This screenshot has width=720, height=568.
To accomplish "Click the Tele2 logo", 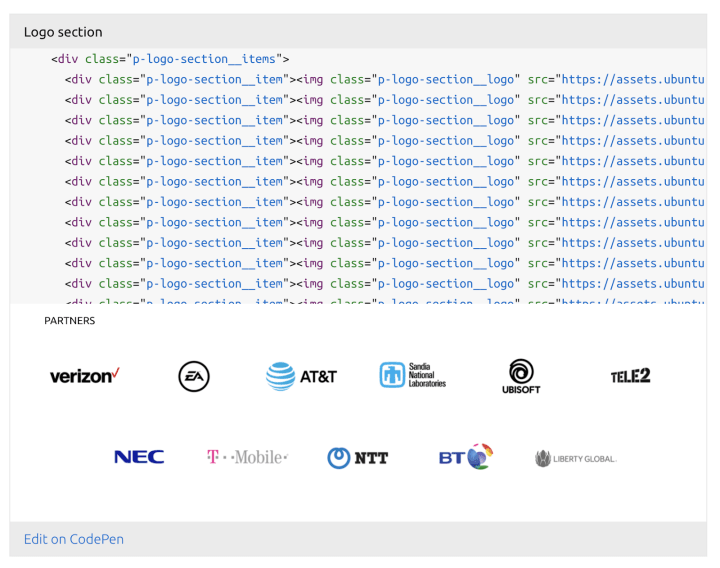I will pos(630,376).
